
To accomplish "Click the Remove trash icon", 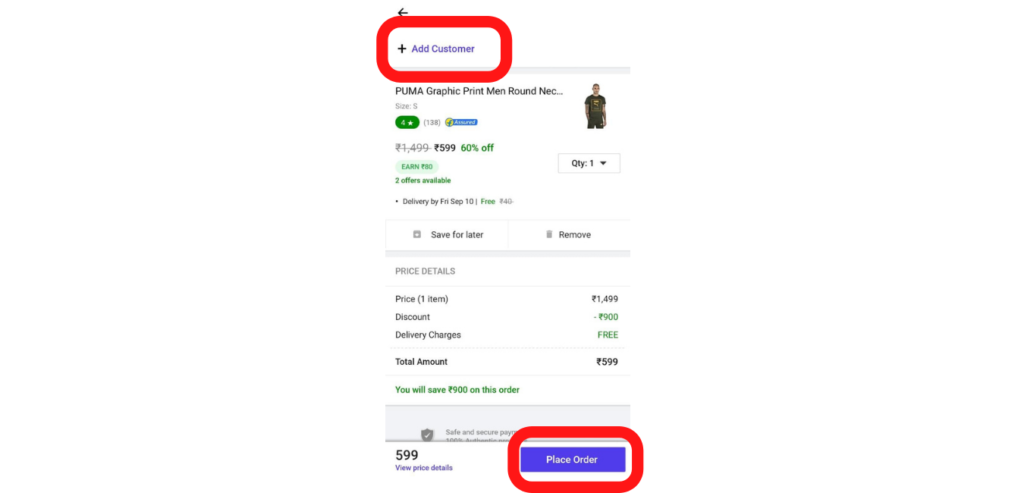I will pyautogui.click(x=549, y=234).
